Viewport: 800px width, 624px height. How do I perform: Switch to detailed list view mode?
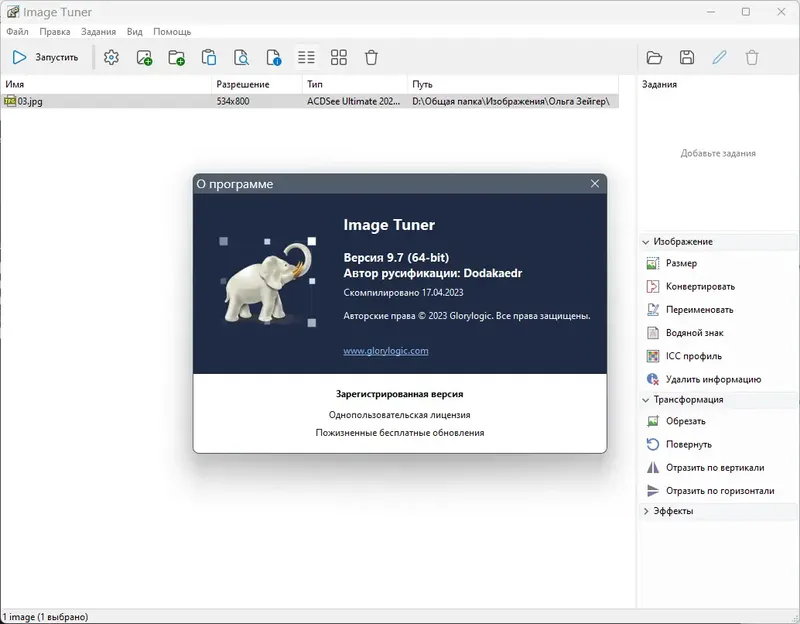(306, 57)
